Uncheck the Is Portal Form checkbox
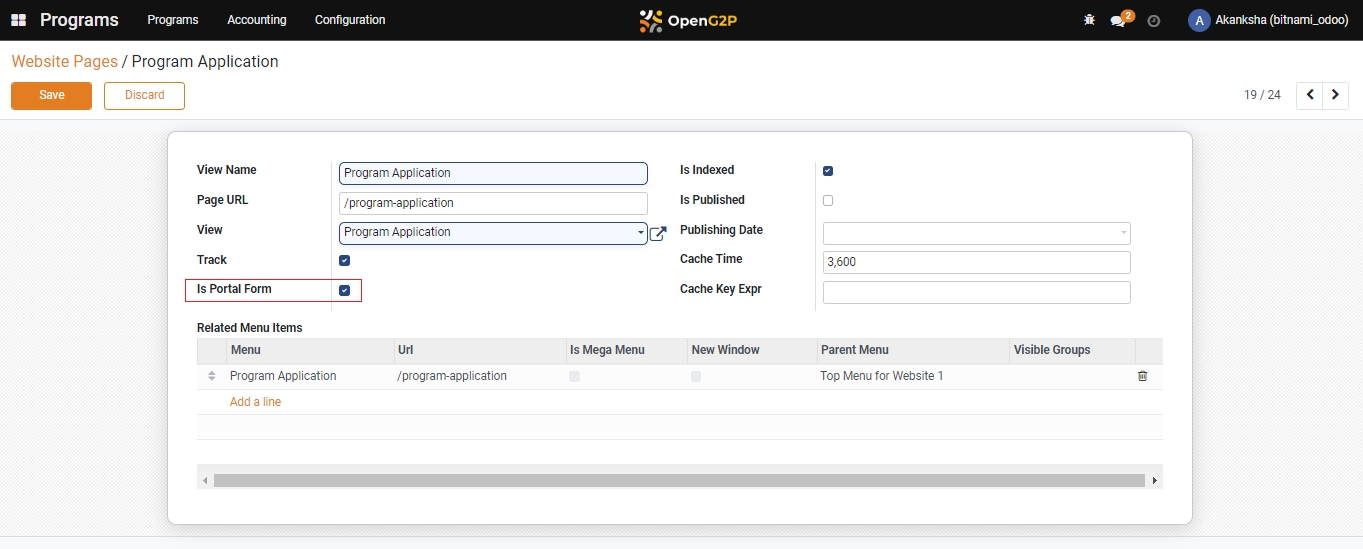The width and height of the screenshot is (1363, 549). [345, 290]
